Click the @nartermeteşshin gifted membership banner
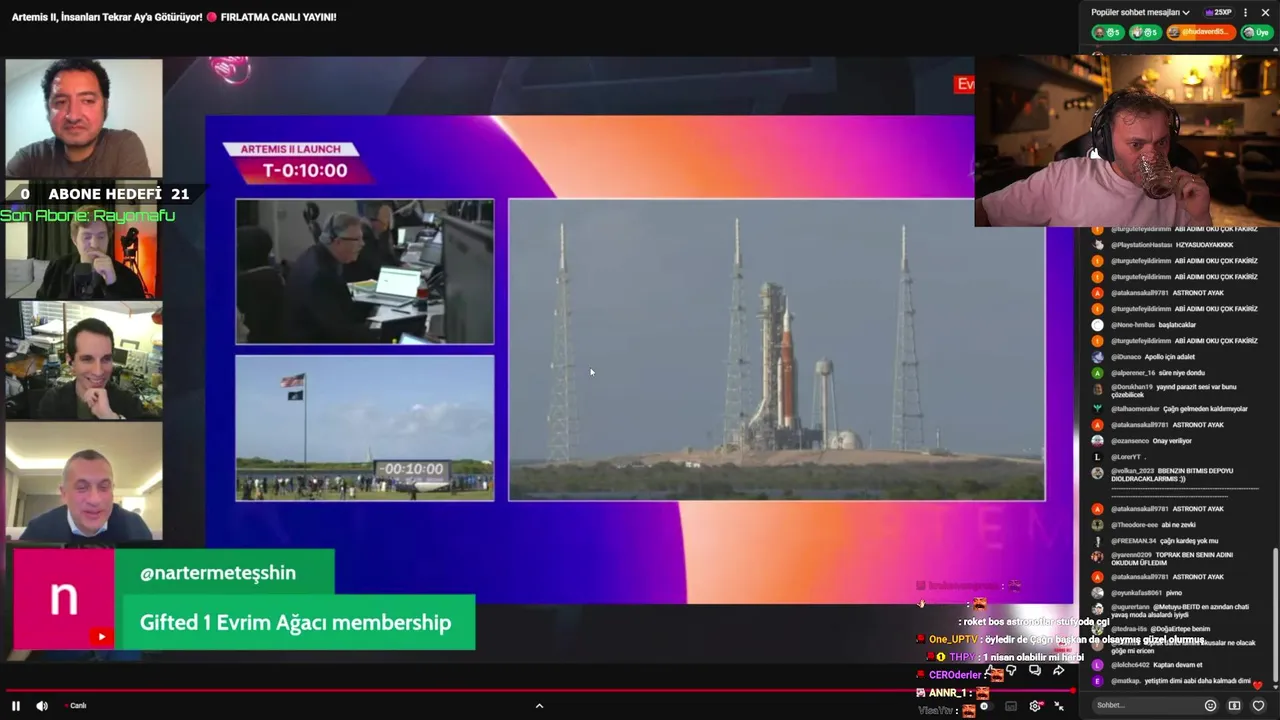 pyautogui.click(x=243, y=599)
